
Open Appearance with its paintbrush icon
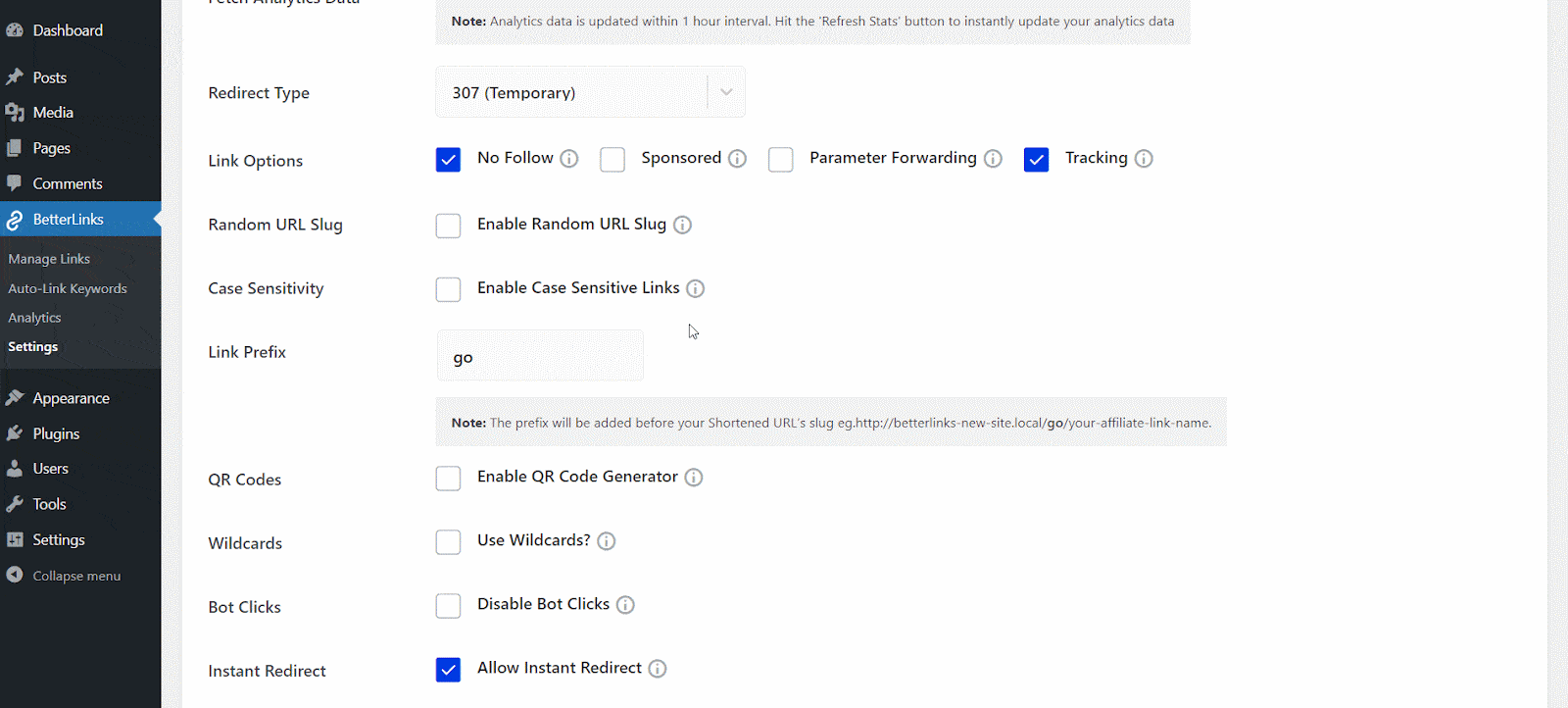(x=18, y=397)
